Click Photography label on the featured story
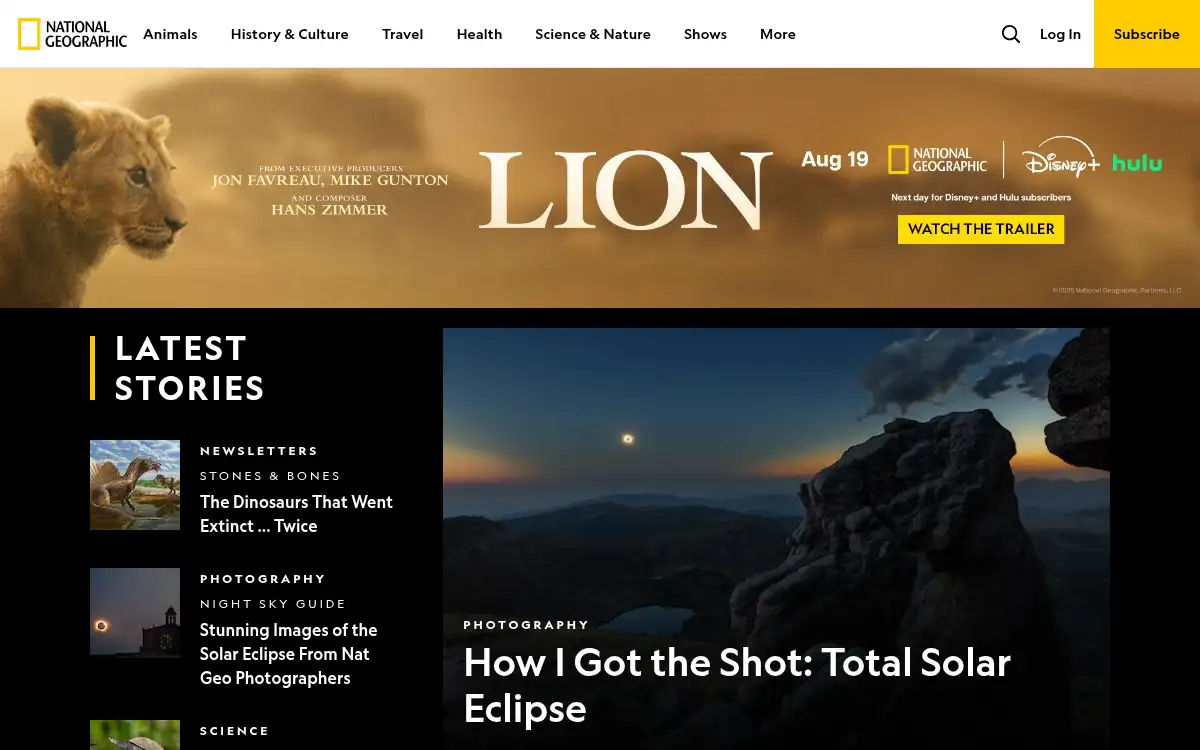Image resolution: width=1200 pixels, height=750 pixels. coord(526,625)
